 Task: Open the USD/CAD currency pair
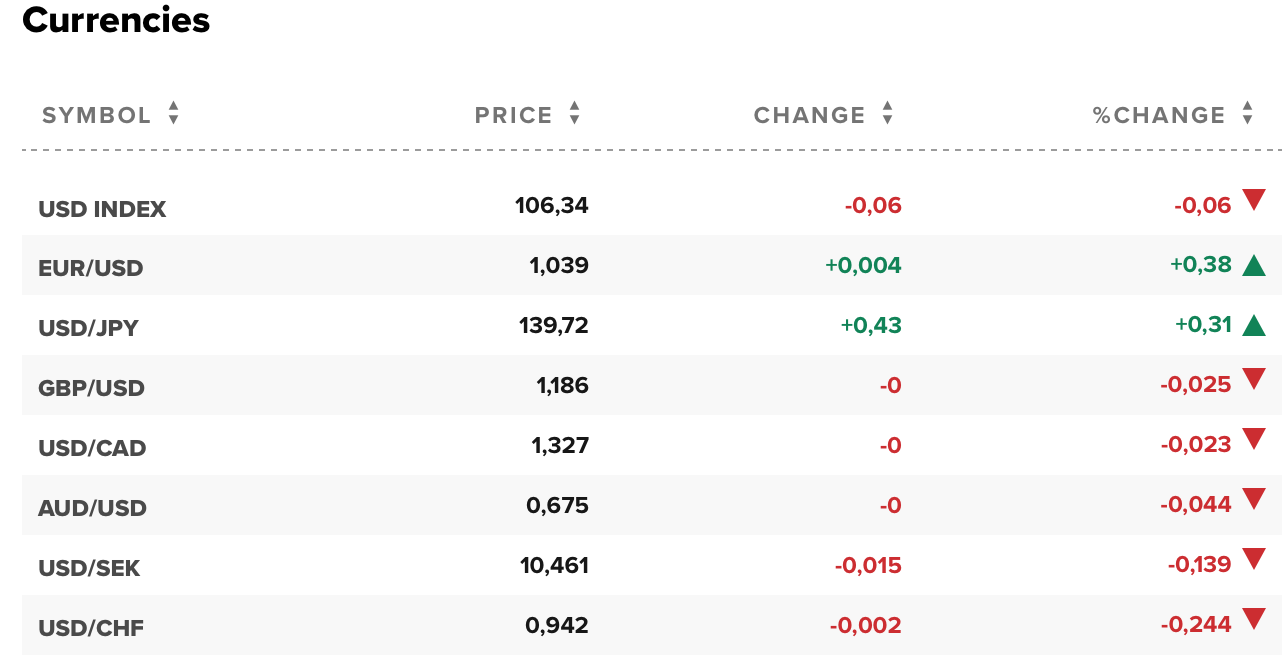pyautogui.click(x=92, y=448)
